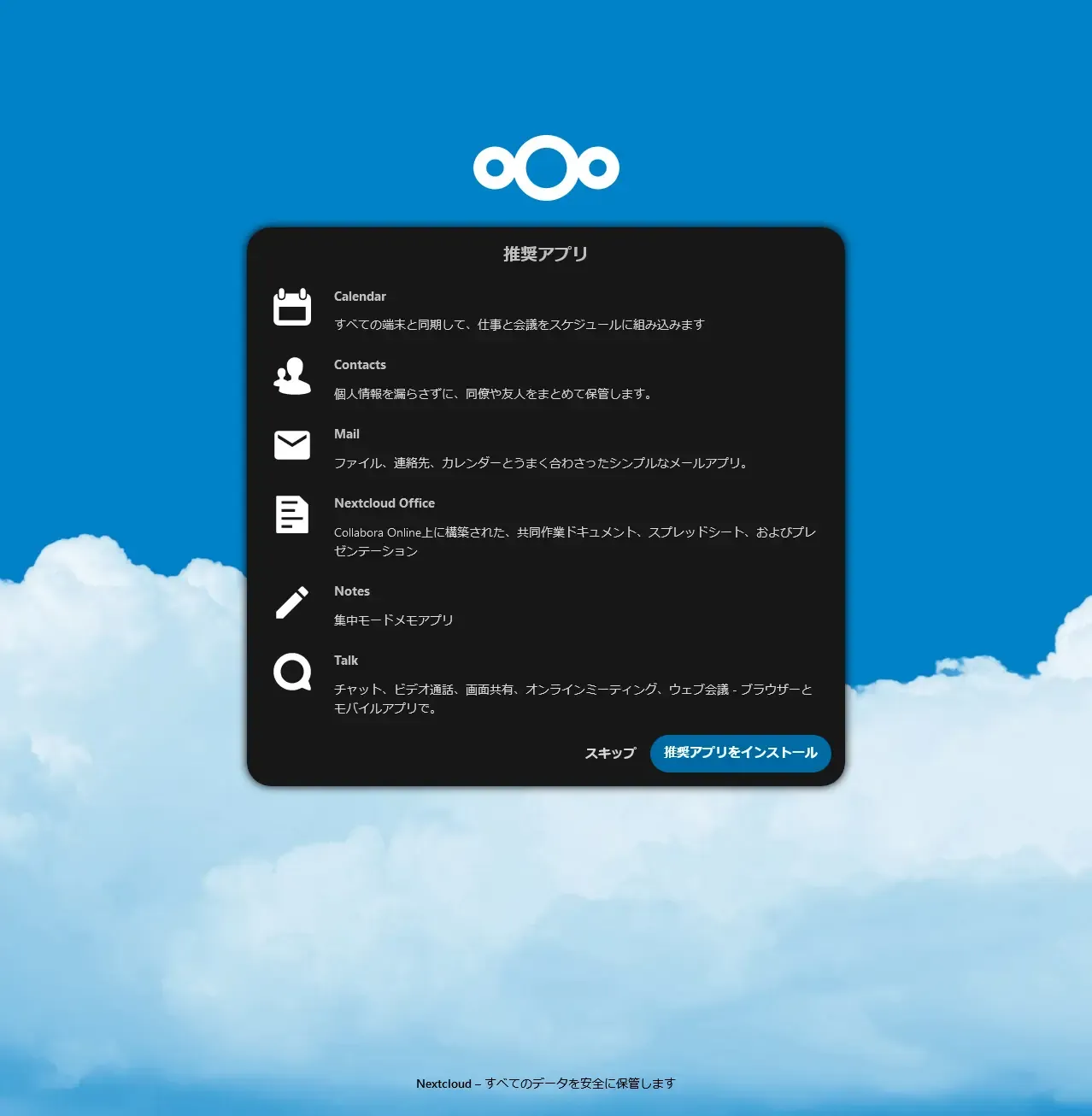Click the Contacts app title
This screenshot has height=1116, width=1092.
360,365
